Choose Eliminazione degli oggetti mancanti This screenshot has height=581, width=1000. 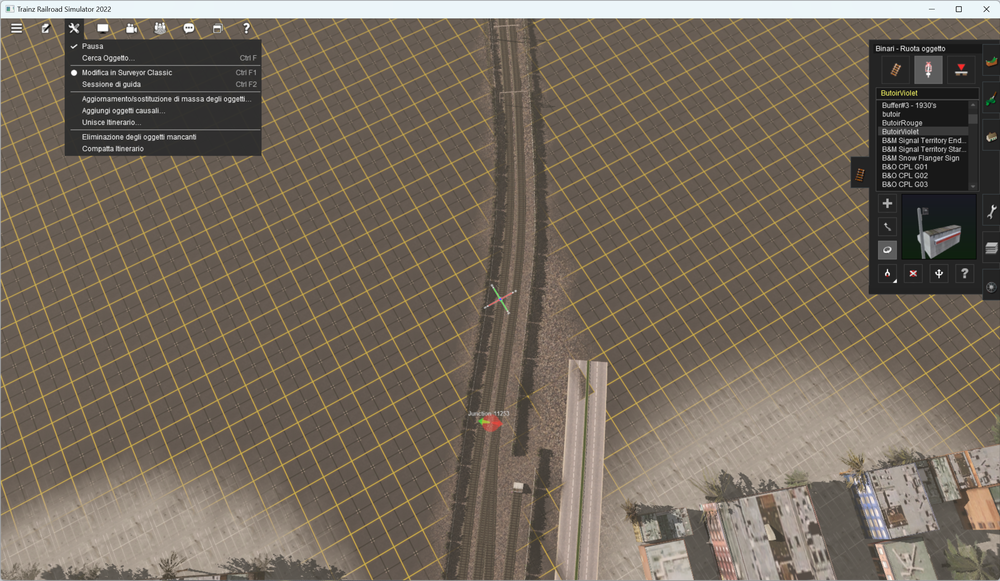(163, 137)
